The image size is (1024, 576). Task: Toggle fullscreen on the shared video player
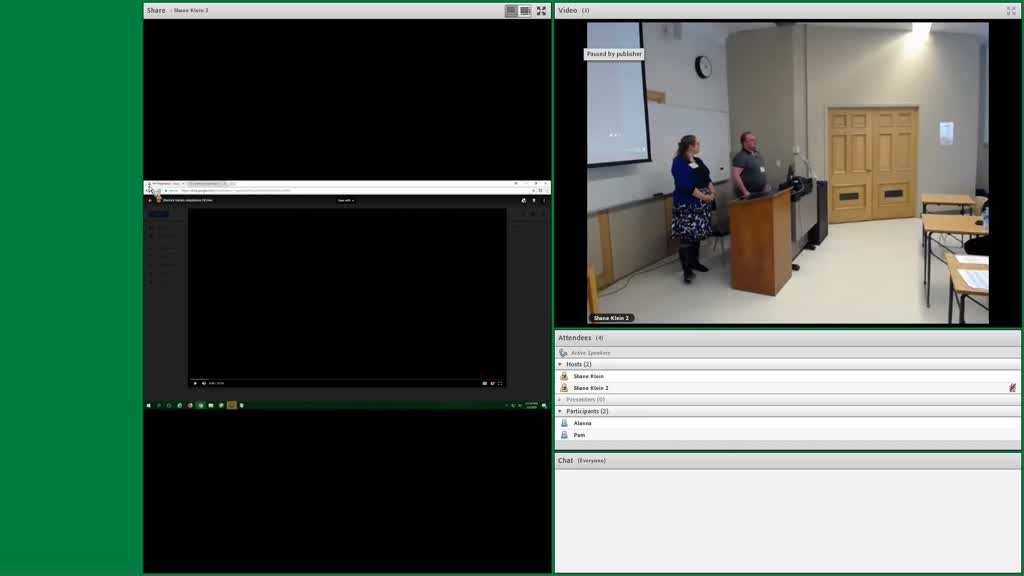[x=500, y=383]
